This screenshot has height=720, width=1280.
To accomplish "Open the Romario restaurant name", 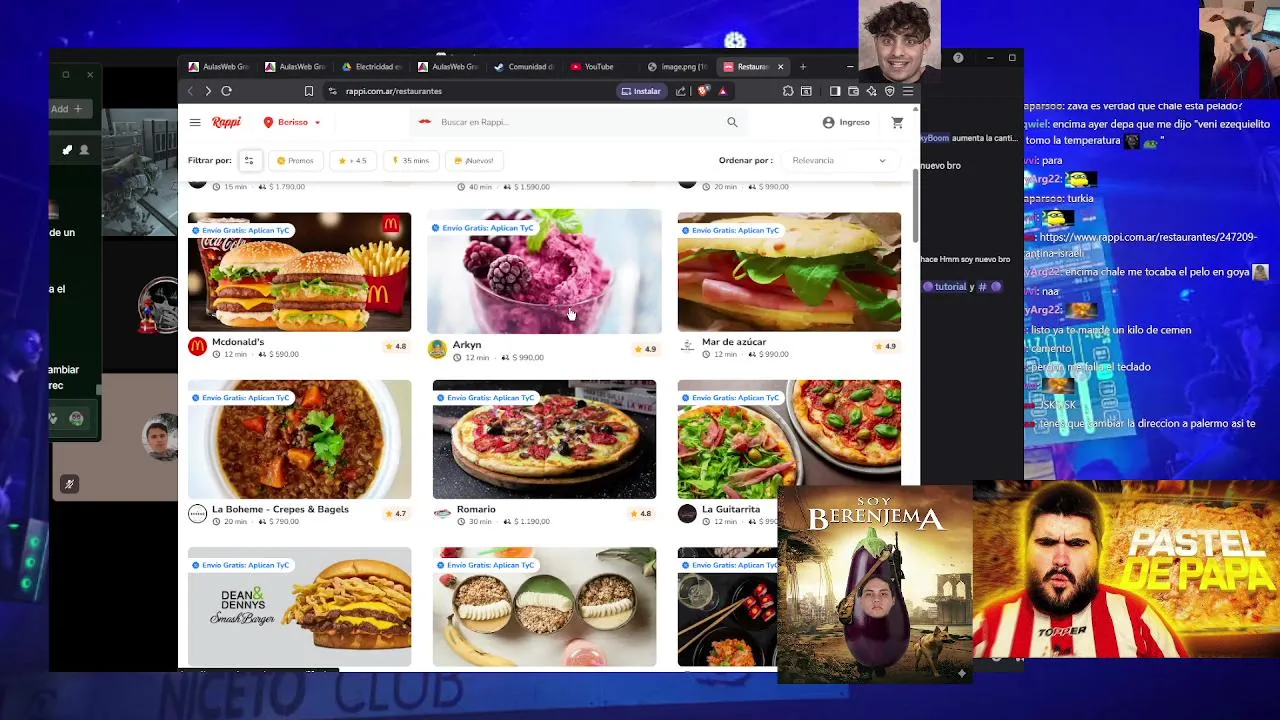I will (476, 509).
